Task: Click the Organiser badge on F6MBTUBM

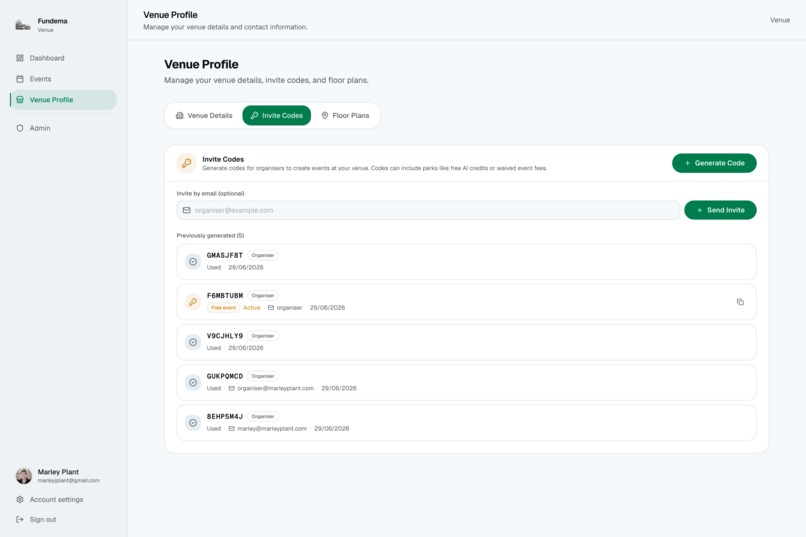Action: click(x=263, y=295)
